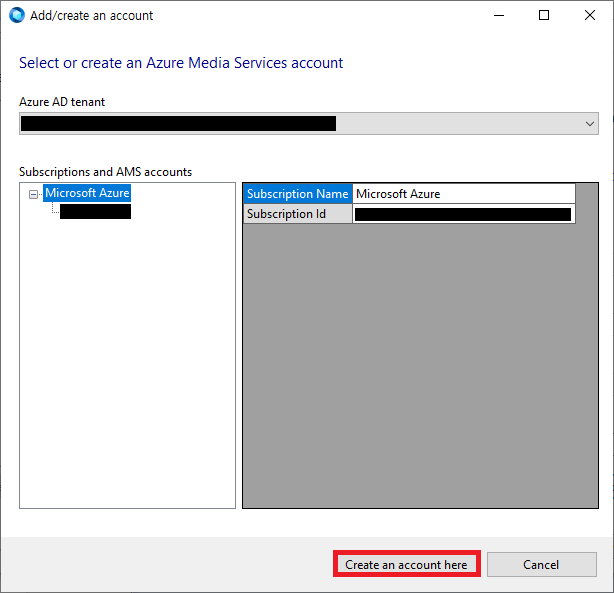Collapse the Microsoft Azure tree node

pyautogui.click(x=34, y=194)
